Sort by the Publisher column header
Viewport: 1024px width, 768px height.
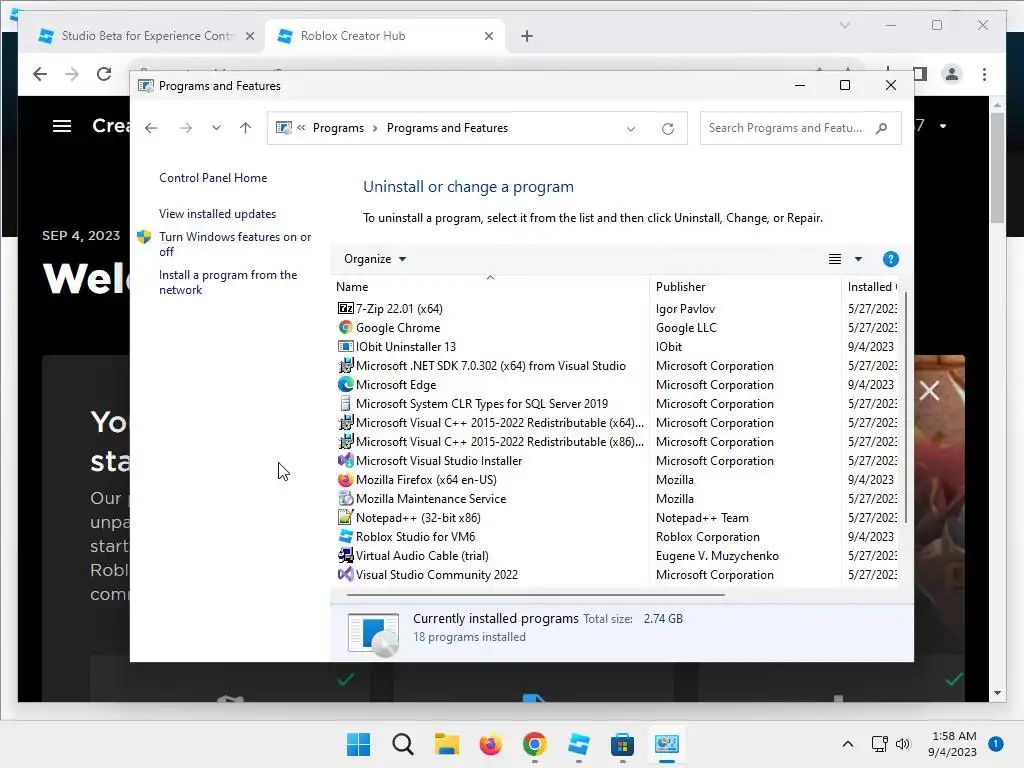click(x=745, y=287)
